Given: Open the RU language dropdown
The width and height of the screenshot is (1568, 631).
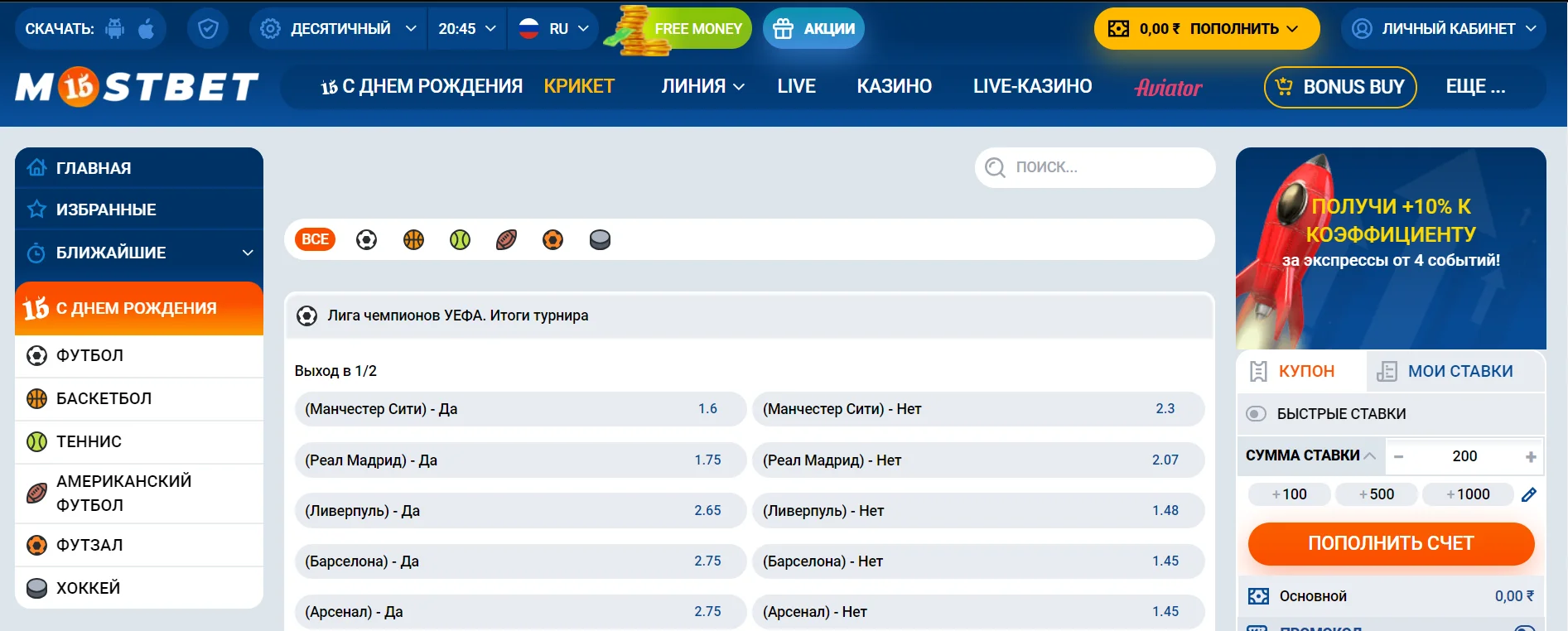Looking at the screenshot, I should point(553,29).
